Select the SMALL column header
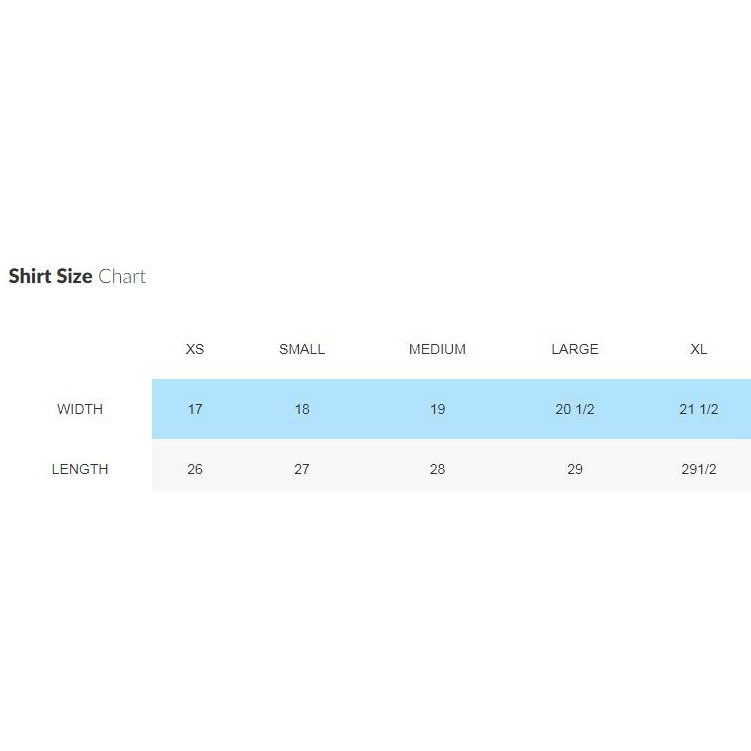This screenshot has width=751, height=751. (x=302, y=349)
